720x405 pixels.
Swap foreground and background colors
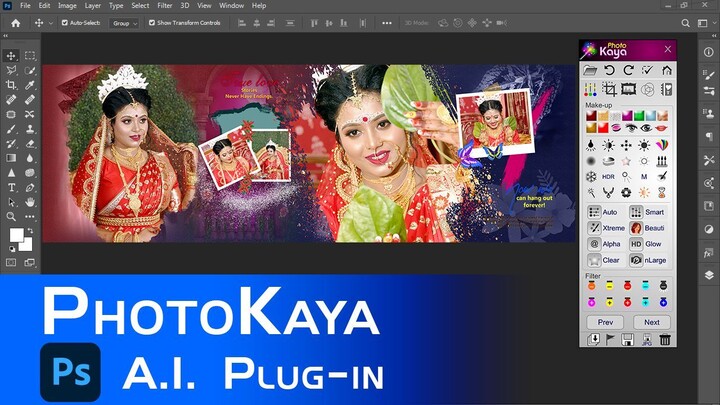(x=30, y=231)
